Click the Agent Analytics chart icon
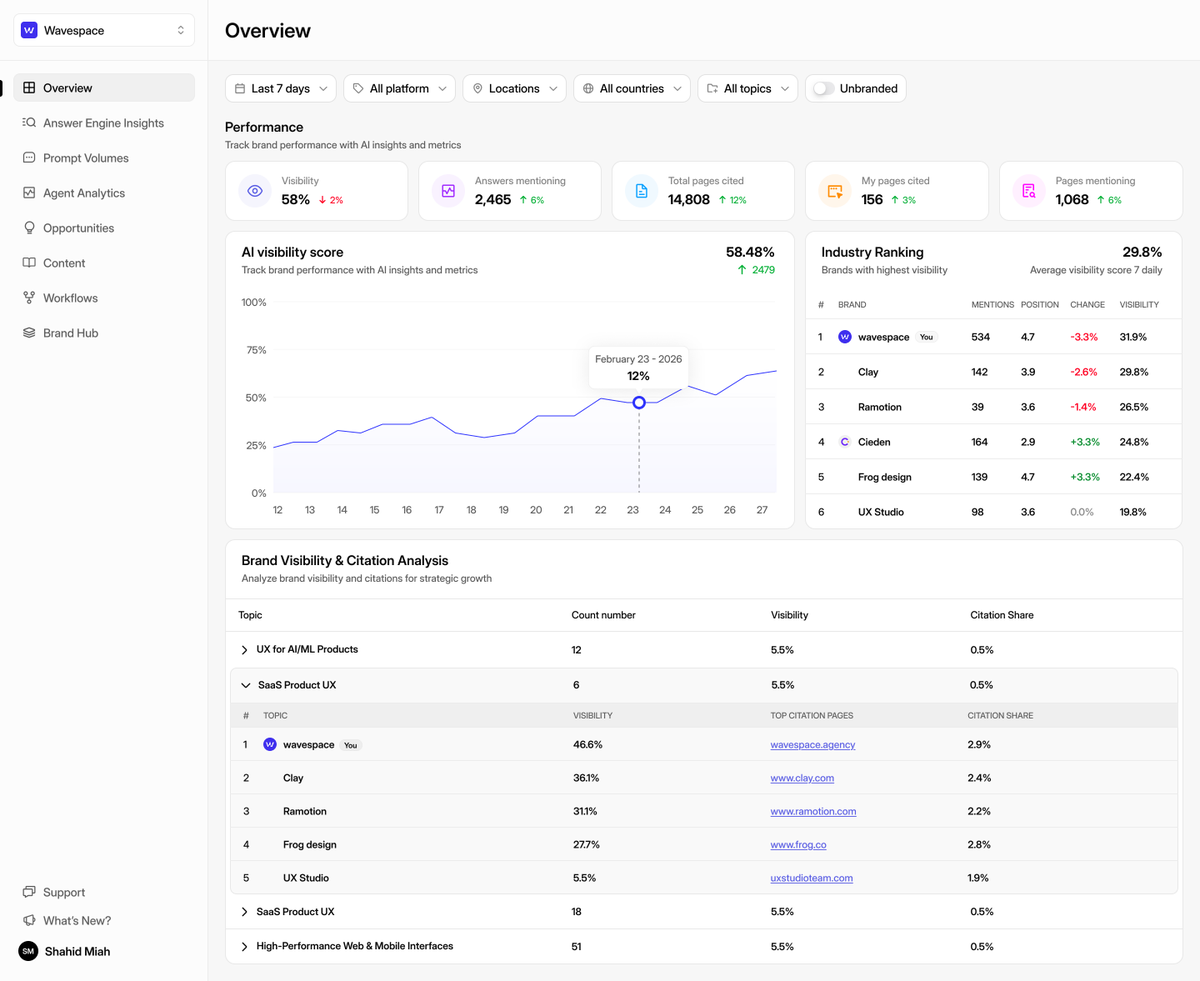 (29, 193)
